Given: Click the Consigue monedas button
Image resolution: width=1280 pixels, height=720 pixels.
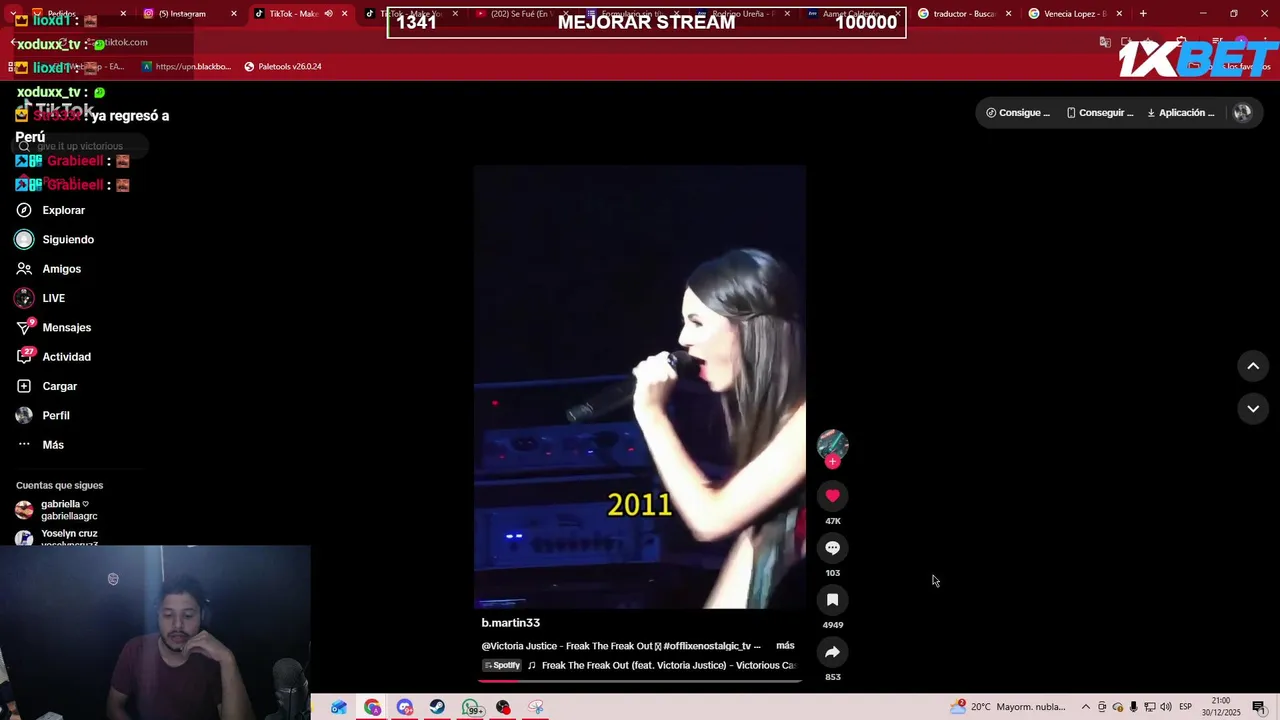Looking at the screenshot, I should (1018, 113).
